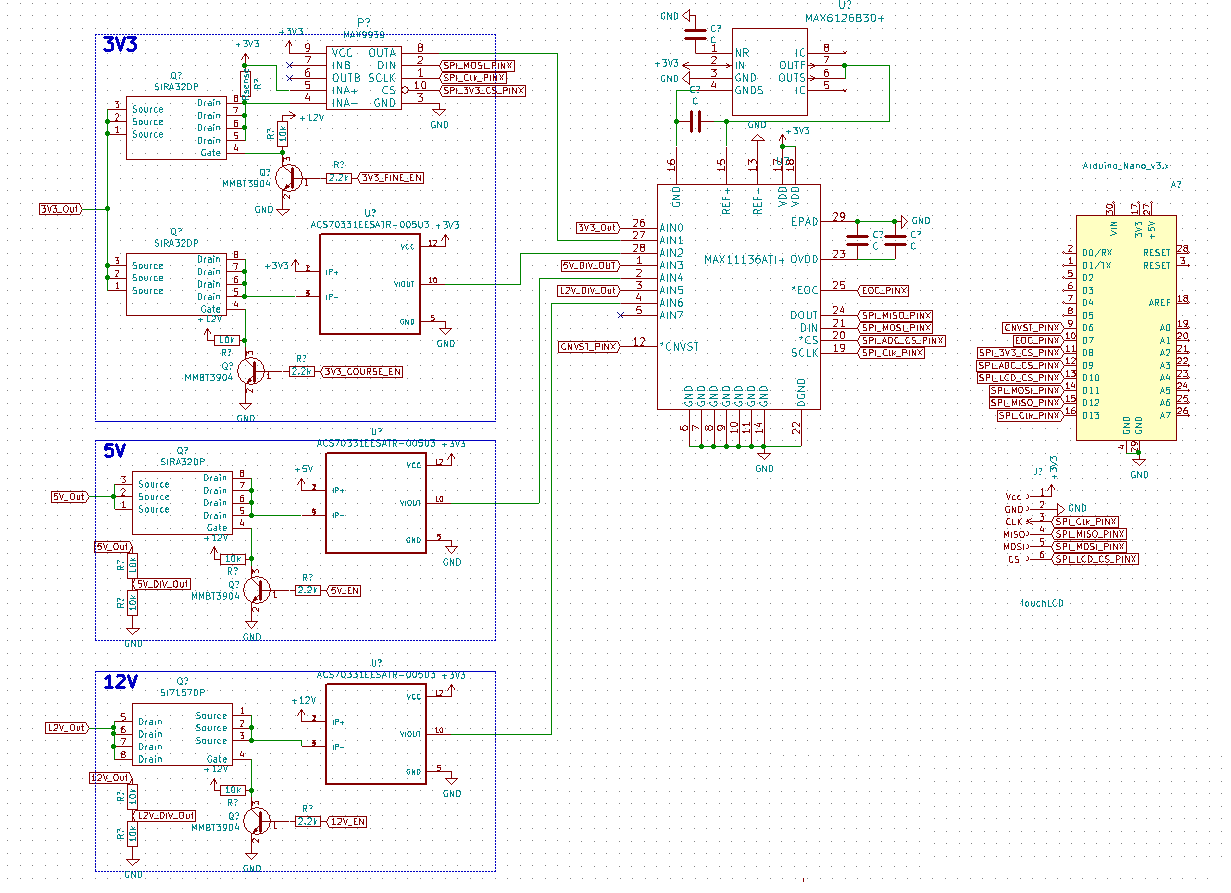Select the SPI_LCD_CS_PINX label on the touchLCD connector
This screenshot has width=1231, height=893.
pos(1095,559)
